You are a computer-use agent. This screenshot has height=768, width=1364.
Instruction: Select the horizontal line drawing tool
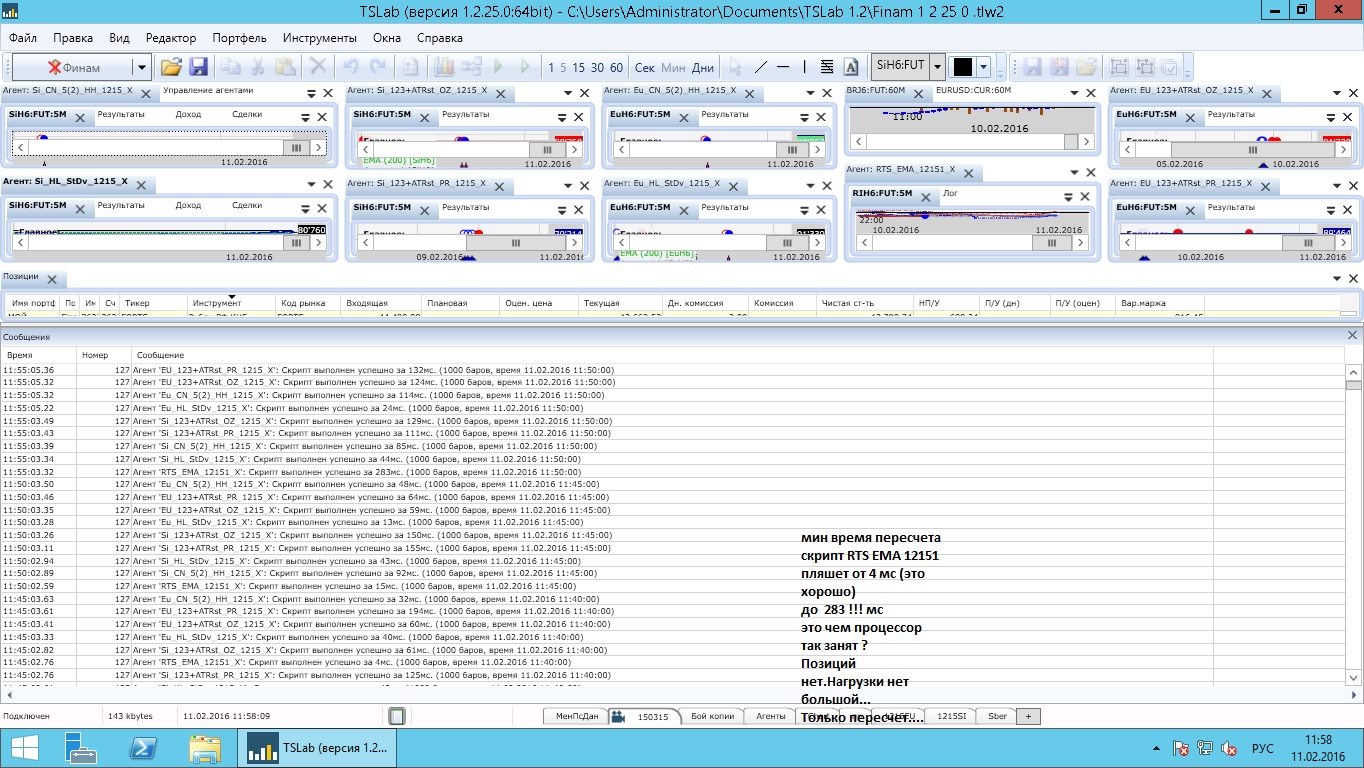pyautogui.click(x=783, y=67)
